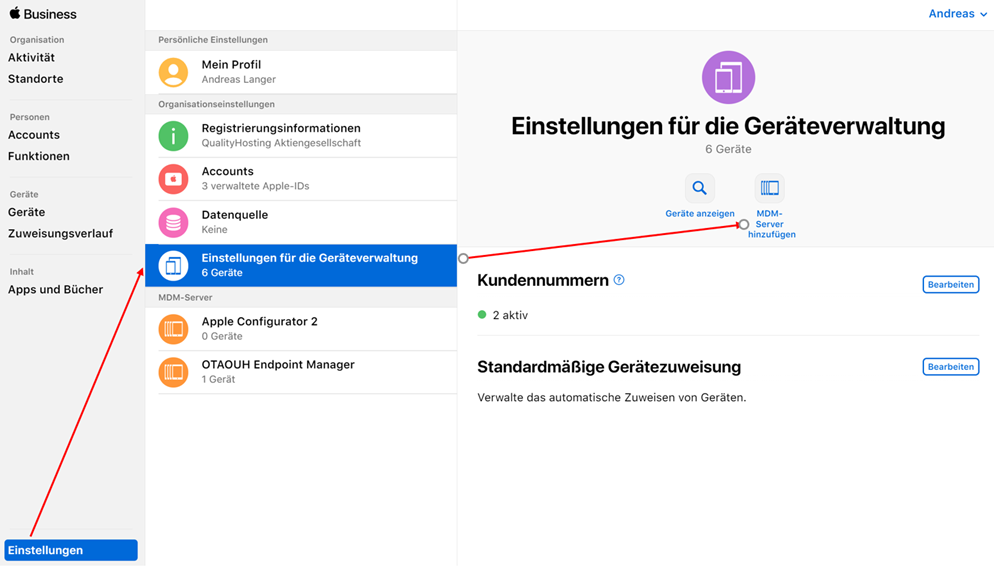Click the Standardmäßige Gerätezuweisung heading

609,367
